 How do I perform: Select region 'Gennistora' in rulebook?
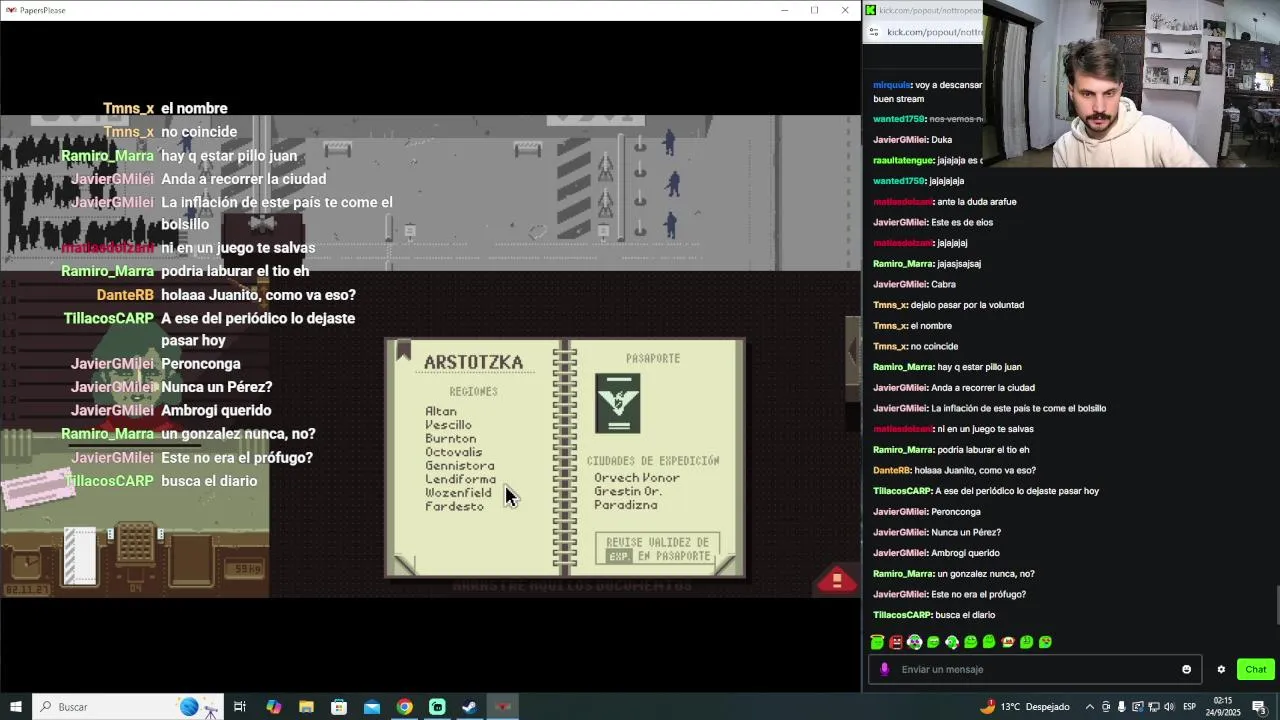(459, 465)
